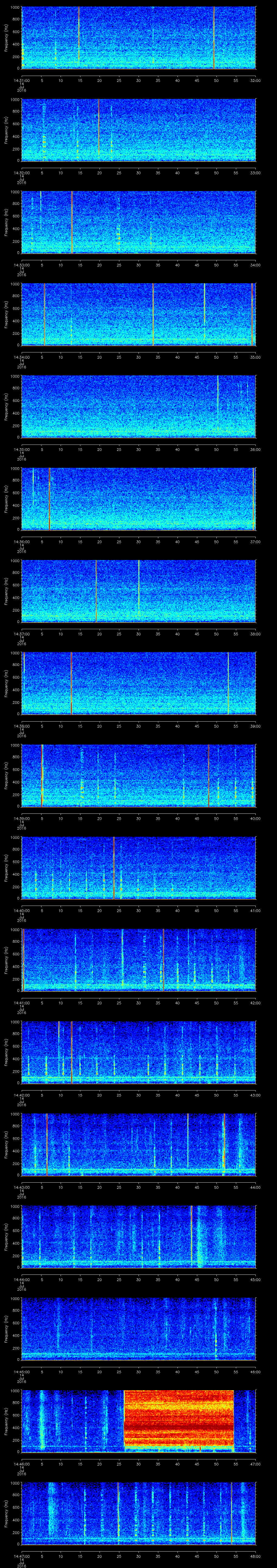
Task: Click the spectrogram panel starting at 14:37:00
Action: coord(139,591)
